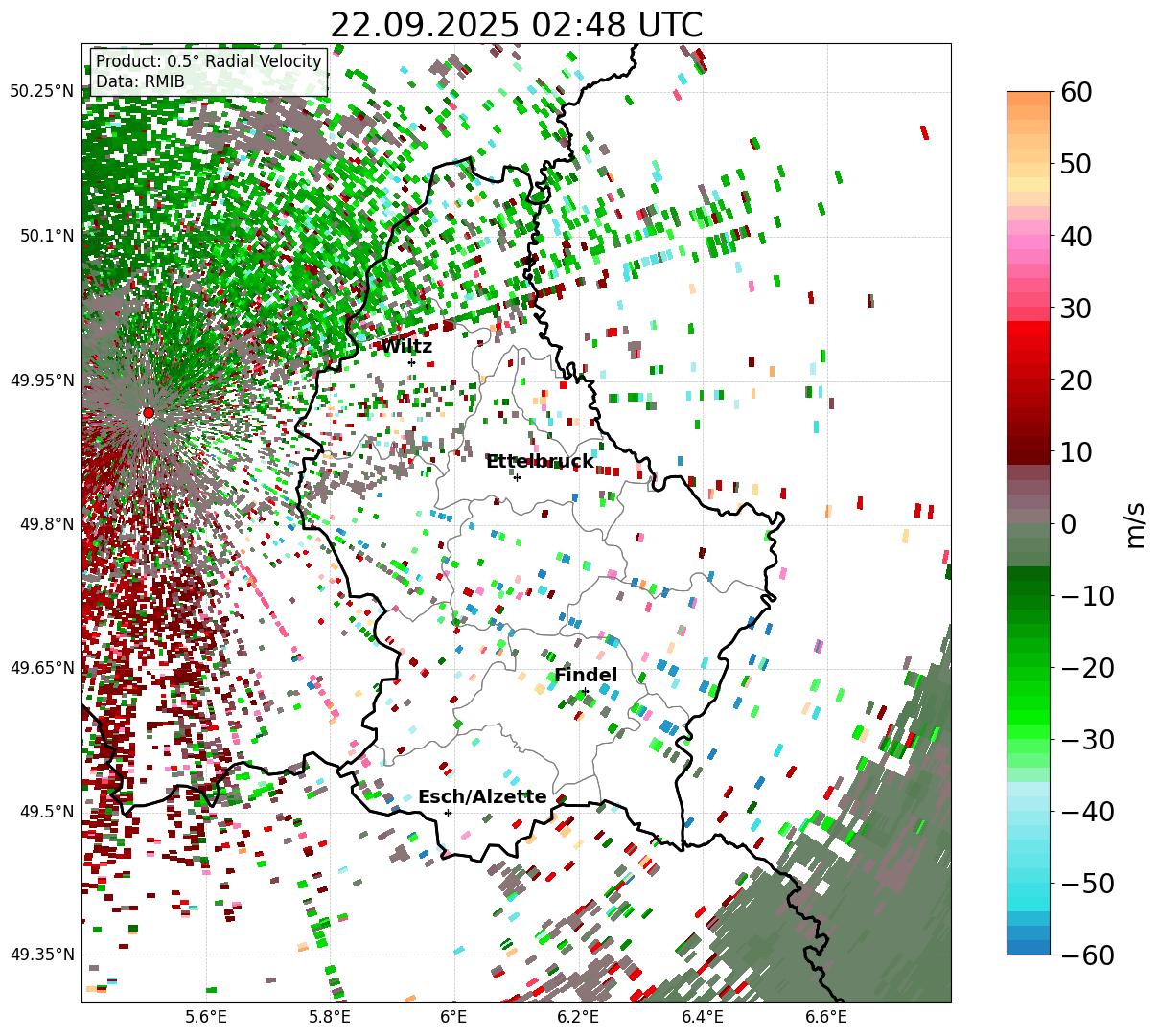Click the cross marker below Findel label
This screenshot has width=1157, height=1036.
[x=585, y=691]
